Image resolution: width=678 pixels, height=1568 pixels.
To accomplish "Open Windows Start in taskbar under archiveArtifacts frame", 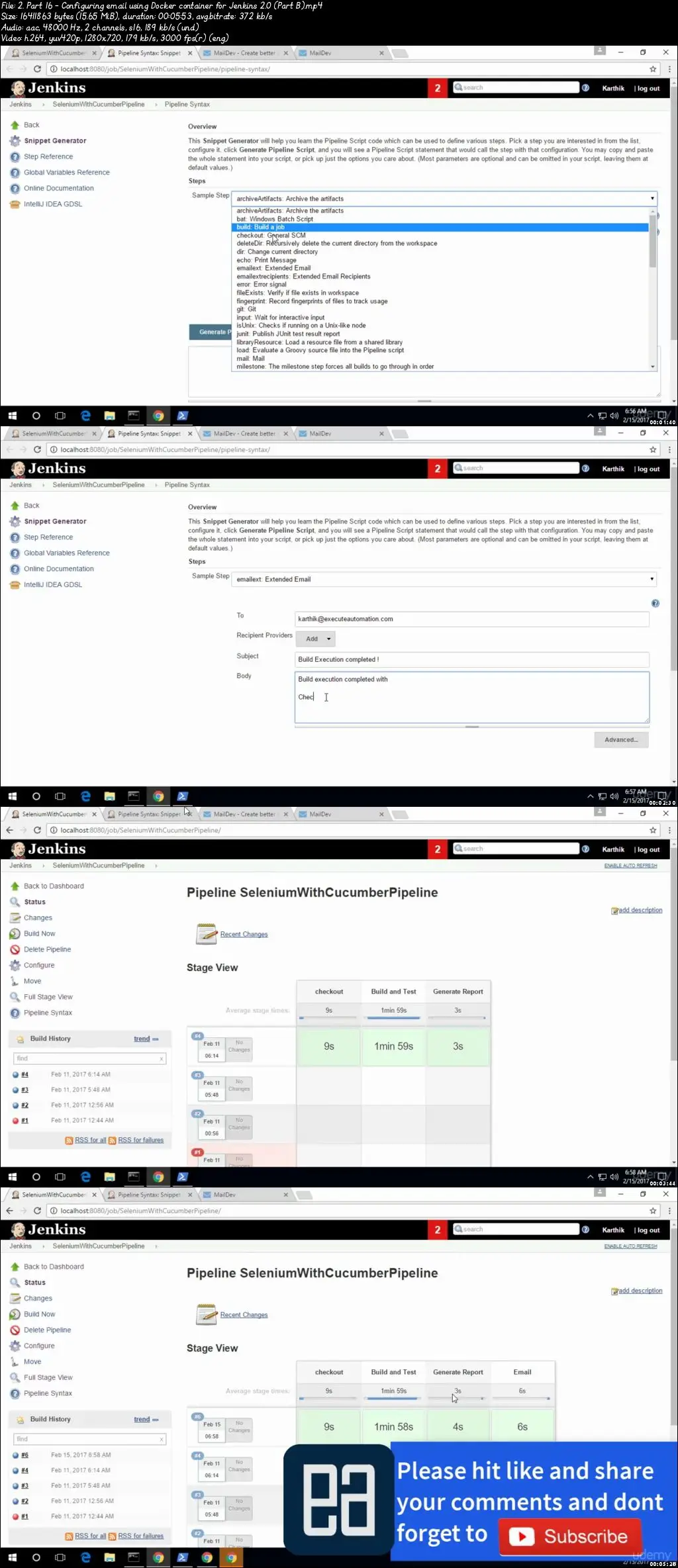I will [12, 416].
